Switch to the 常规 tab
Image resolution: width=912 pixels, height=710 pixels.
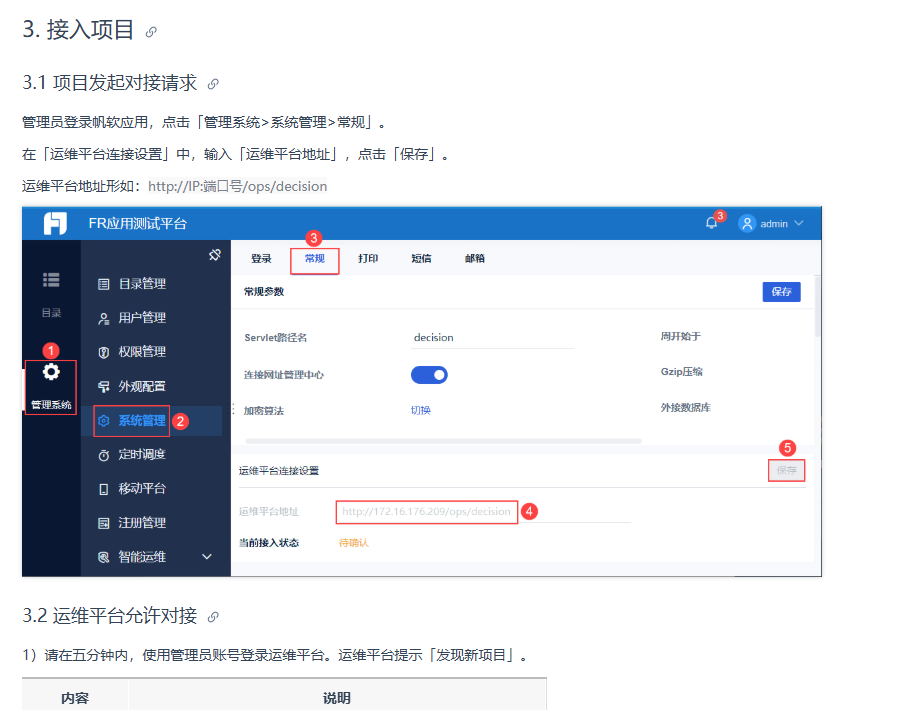(315, 258)
